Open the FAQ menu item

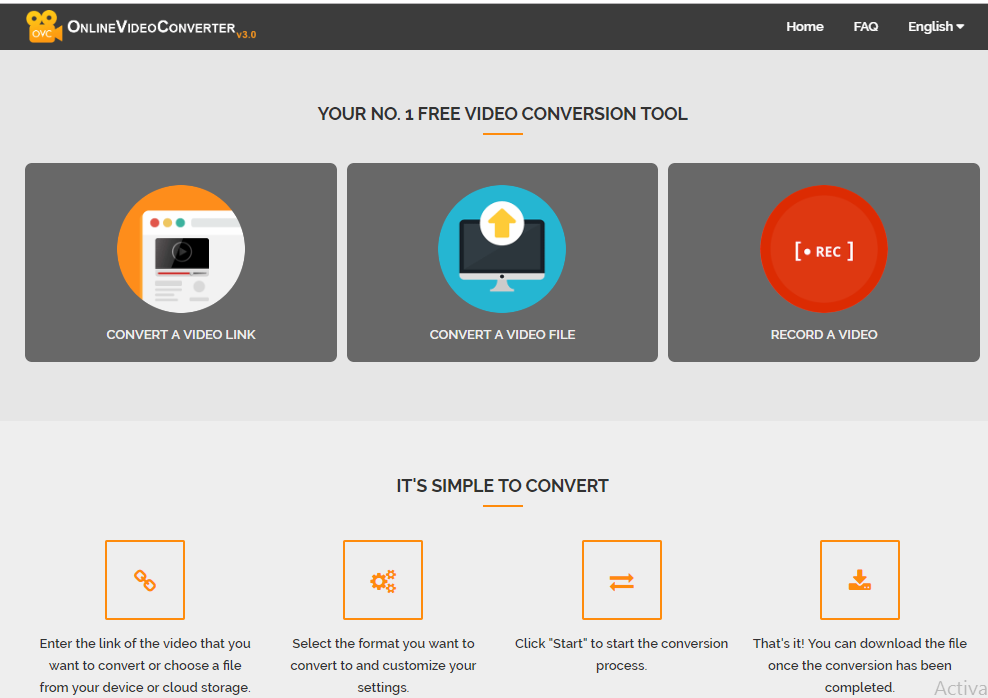(865, 27)
